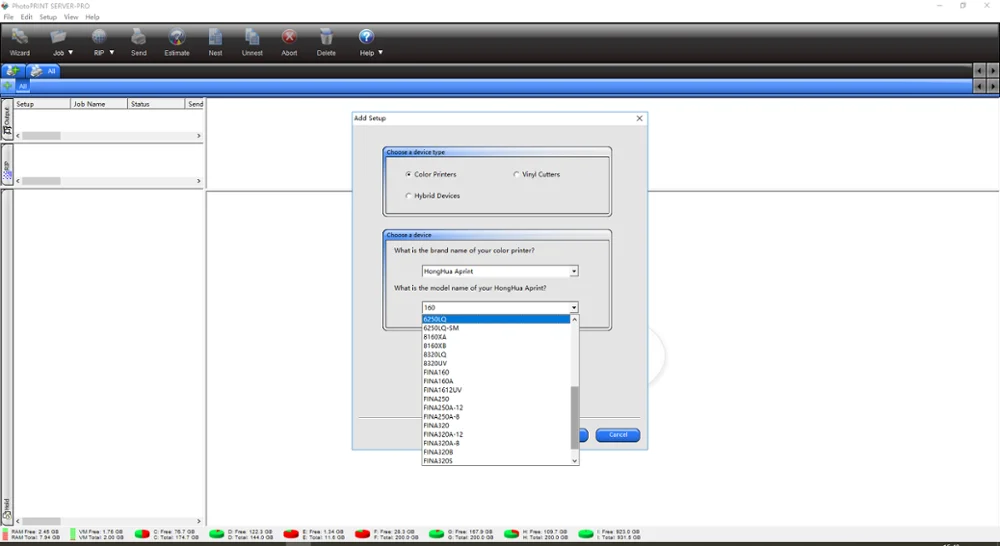Choose FINA250A-12 from the model list

pyautogui.click(x=496, y=408)
